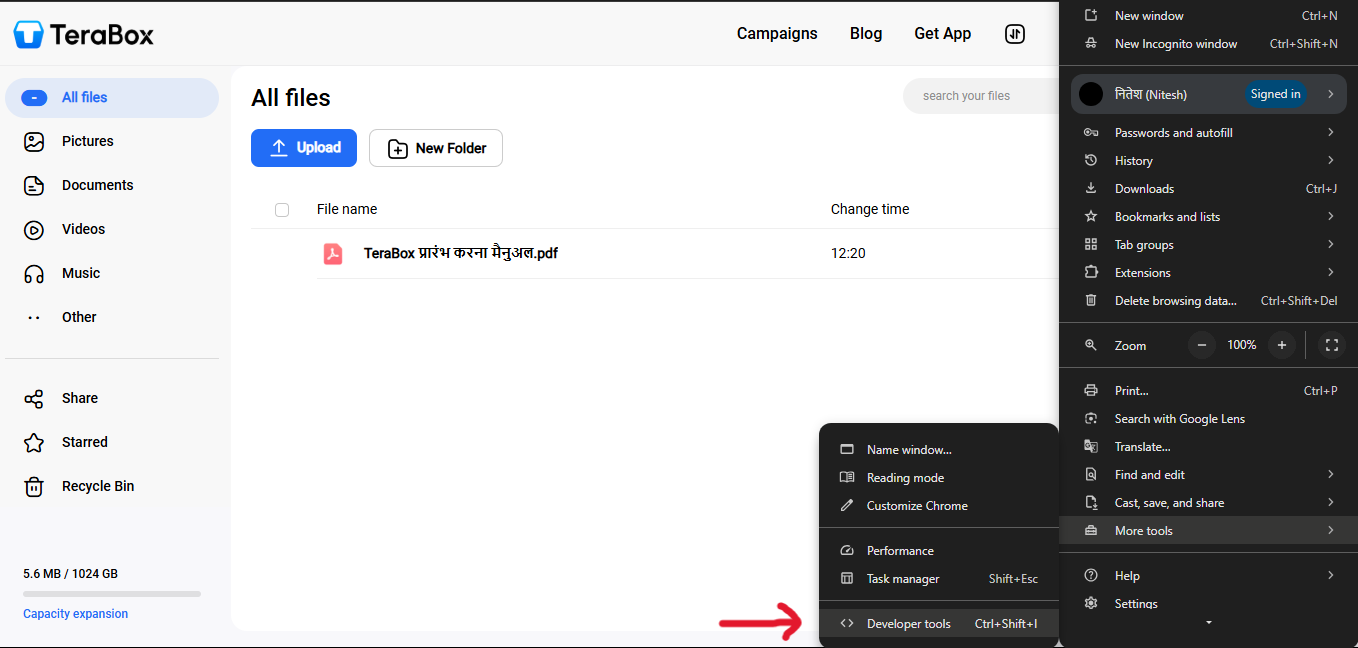This screenshot has height=648, width=1358.
Task: Click the PDF icon of the TeraBox manual file
Action: (332, 254)
